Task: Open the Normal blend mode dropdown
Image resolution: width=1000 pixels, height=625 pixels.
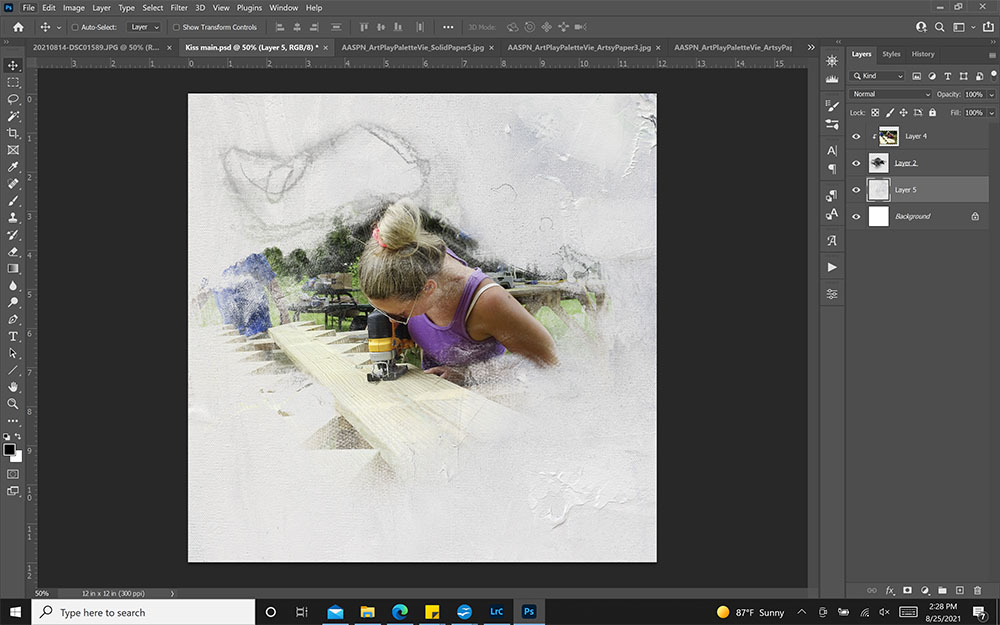Action: click(890, 94)
